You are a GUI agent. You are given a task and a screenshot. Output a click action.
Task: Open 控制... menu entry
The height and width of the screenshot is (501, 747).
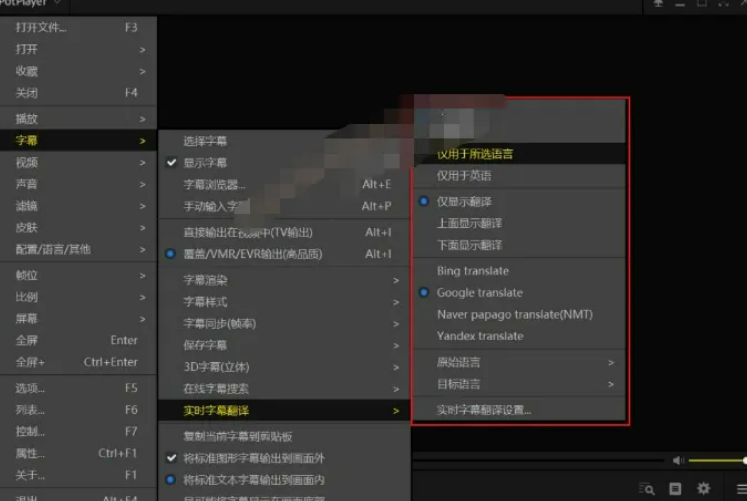(78, 432)
